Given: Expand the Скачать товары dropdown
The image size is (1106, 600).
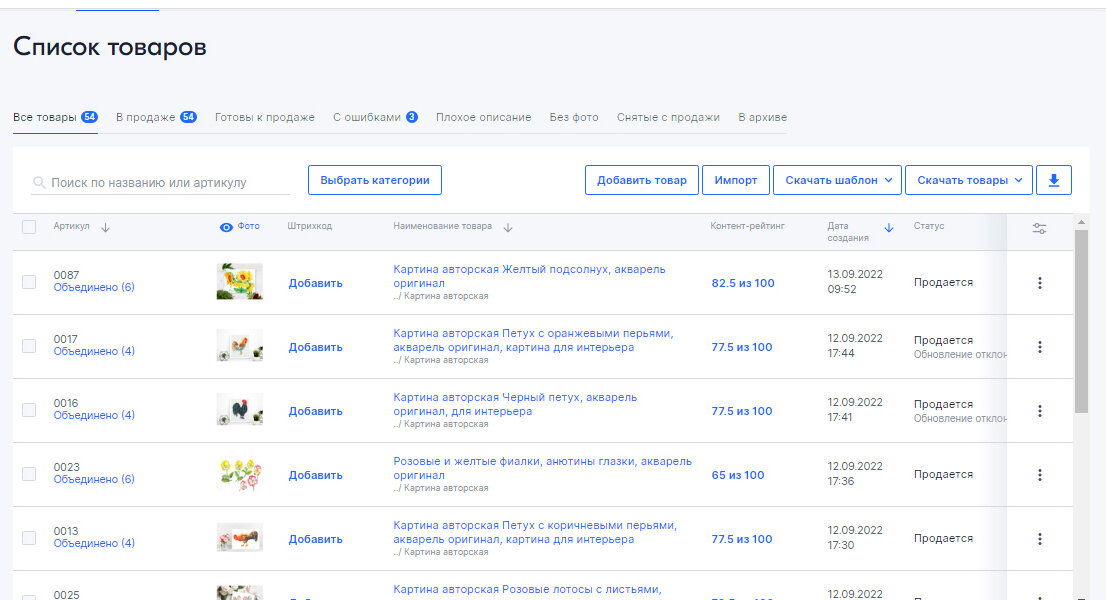Looking at the screenshot, I should point(969,180).
